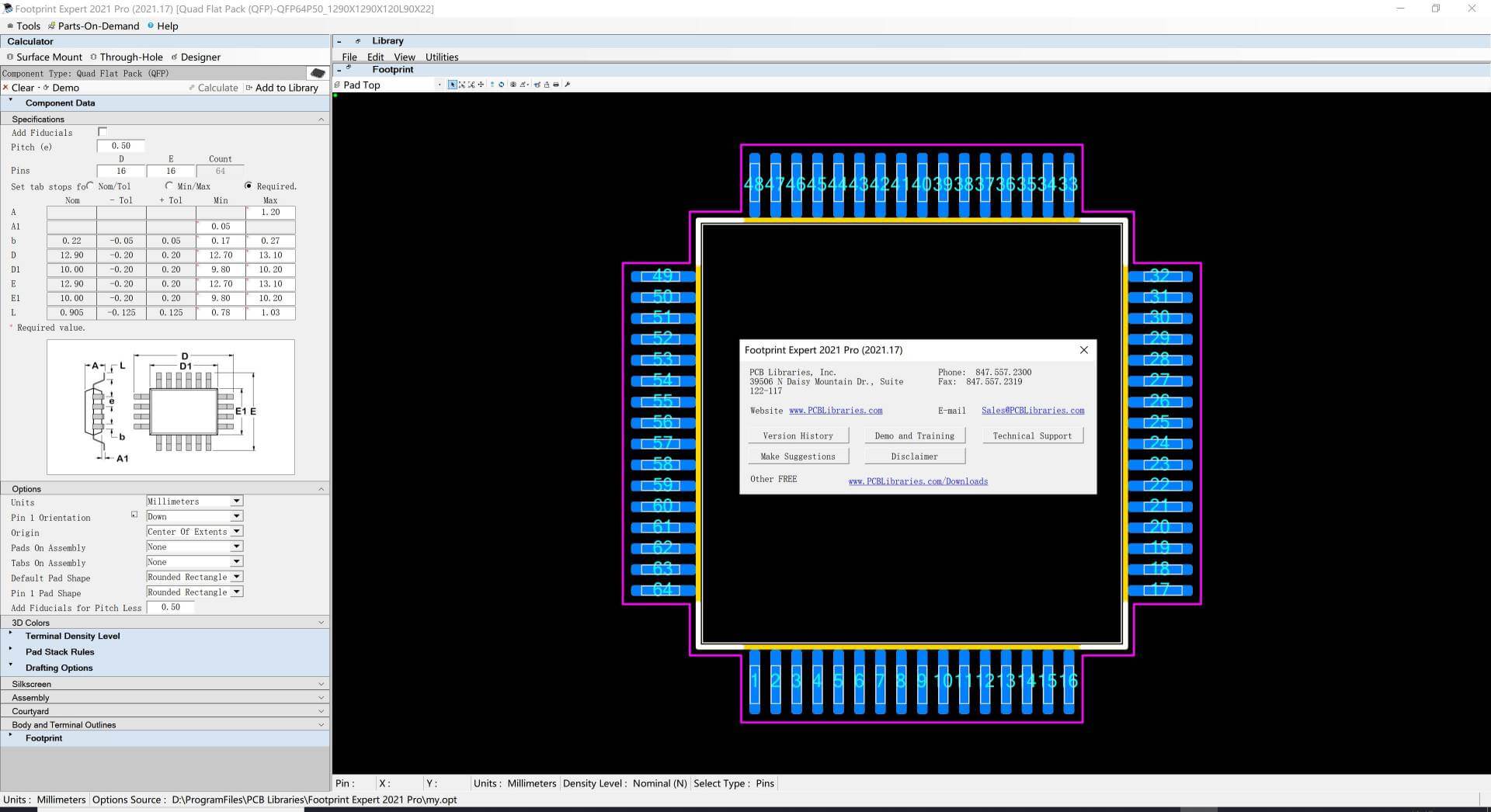Click the up-arrow toolbar icon

[492, 85]
